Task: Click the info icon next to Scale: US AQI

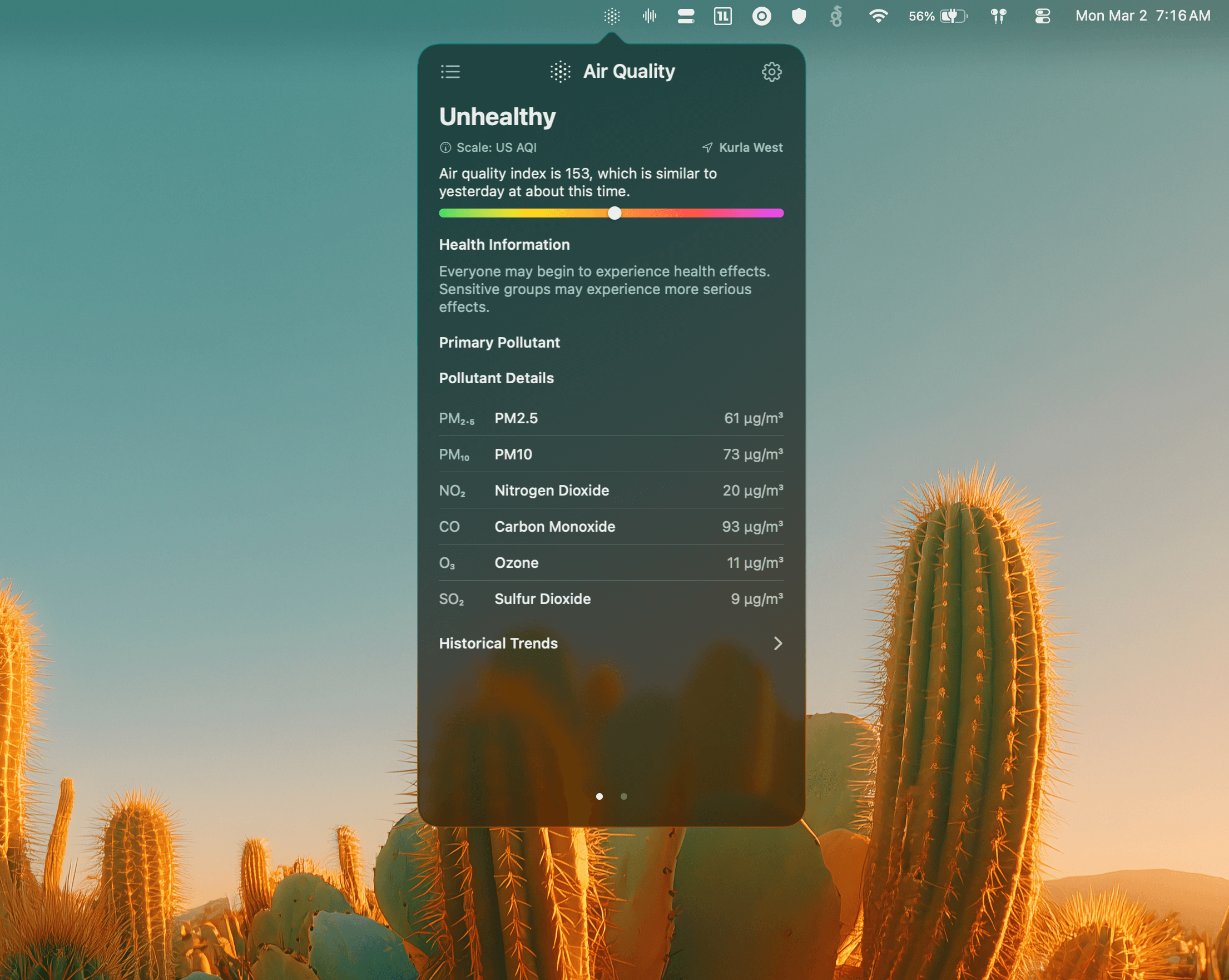Action: pos(445,147)
